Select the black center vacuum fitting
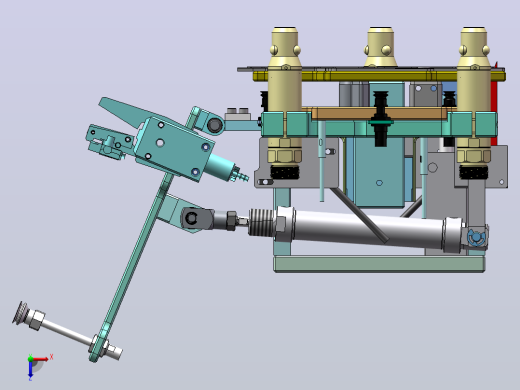Screen dimensions: 520x390 (x=381, y=118)
